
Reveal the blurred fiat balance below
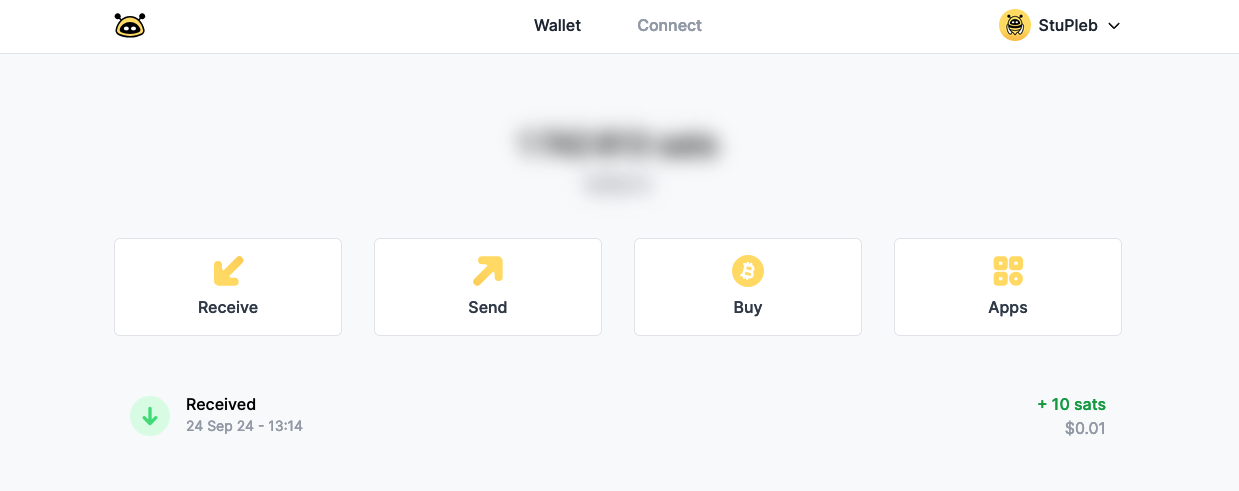(619, 185)
